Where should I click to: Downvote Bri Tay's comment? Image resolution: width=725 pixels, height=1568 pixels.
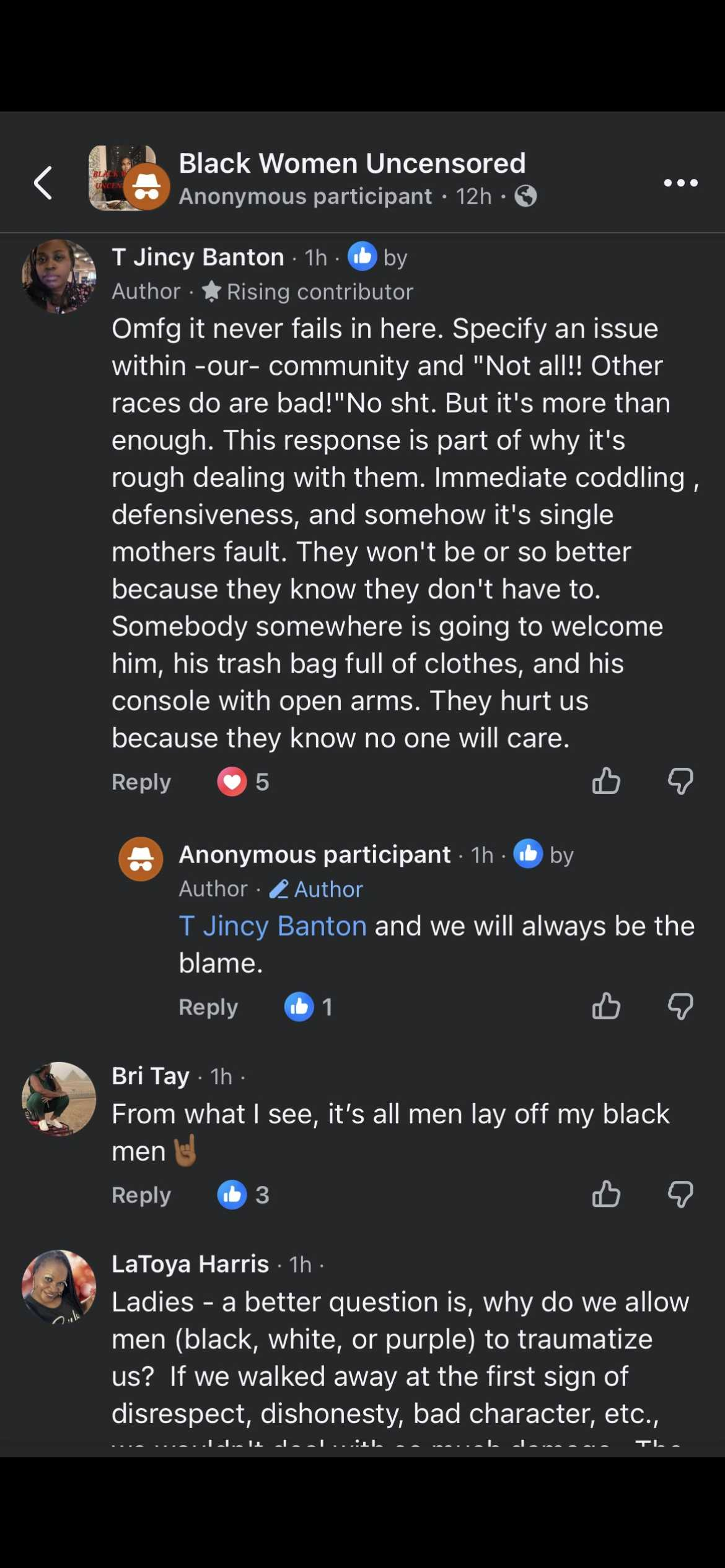[x=680, y=1194]
